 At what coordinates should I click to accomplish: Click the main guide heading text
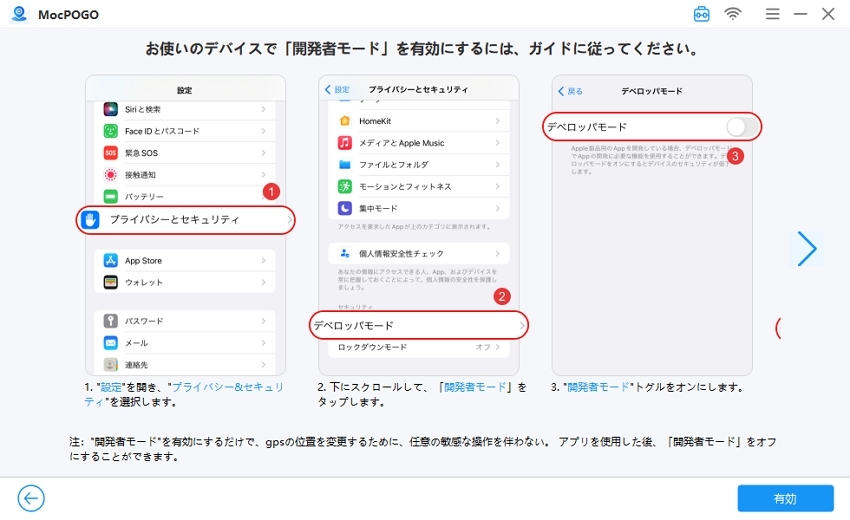click(422, 49)
